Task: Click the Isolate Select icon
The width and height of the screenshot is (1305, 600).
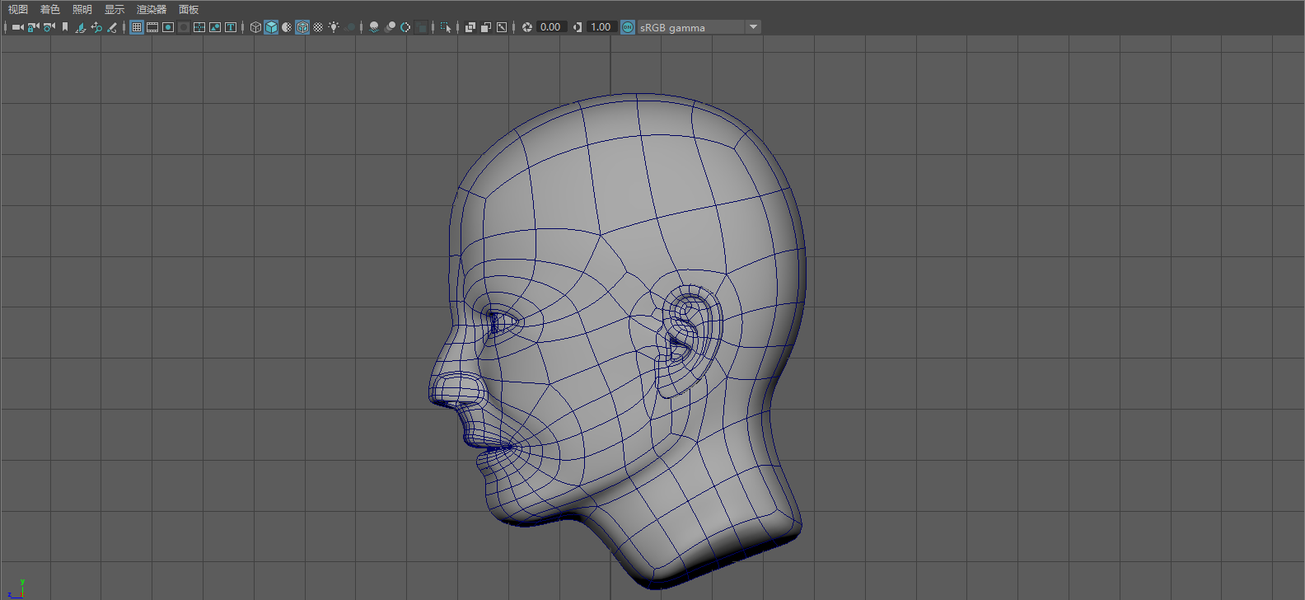Action: 446,27
